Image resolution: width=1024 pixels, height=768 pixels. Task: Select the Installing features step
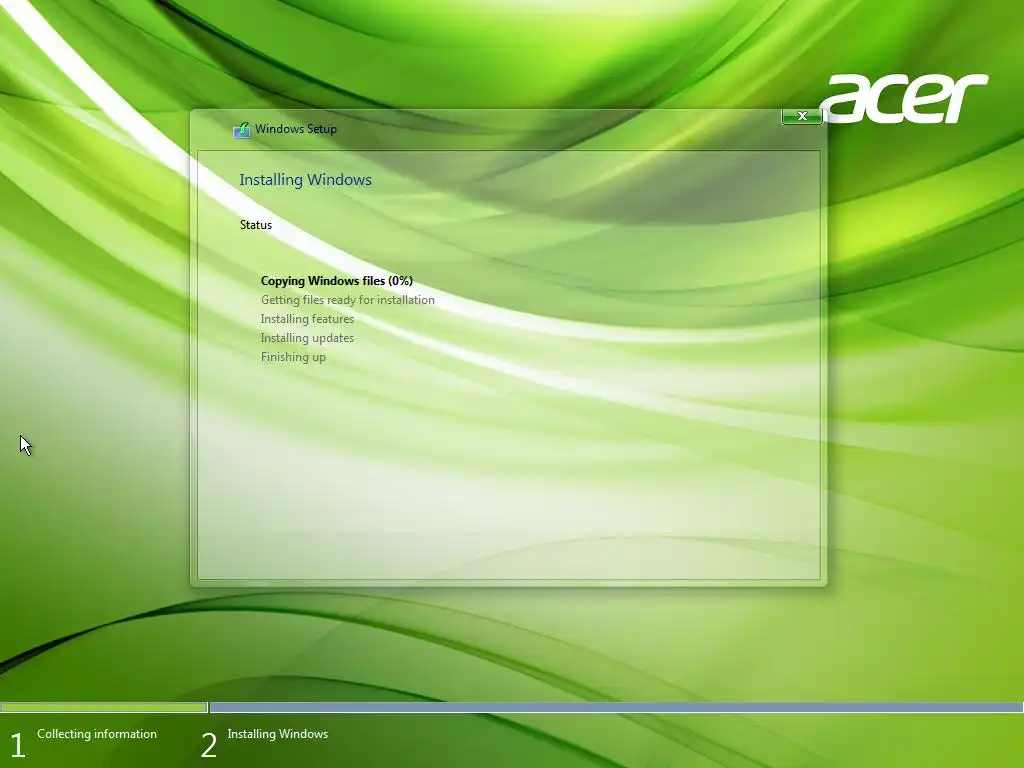point(307,319)
